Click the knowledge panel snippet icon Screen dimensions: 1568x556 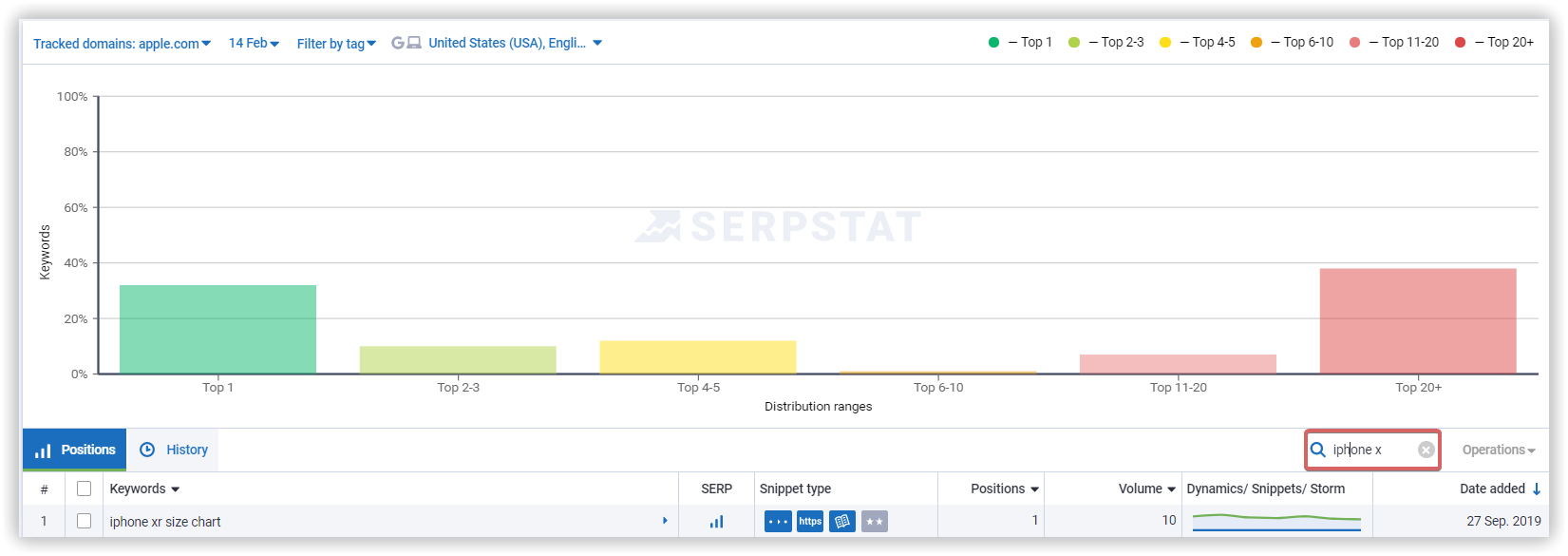pos(842,522)
